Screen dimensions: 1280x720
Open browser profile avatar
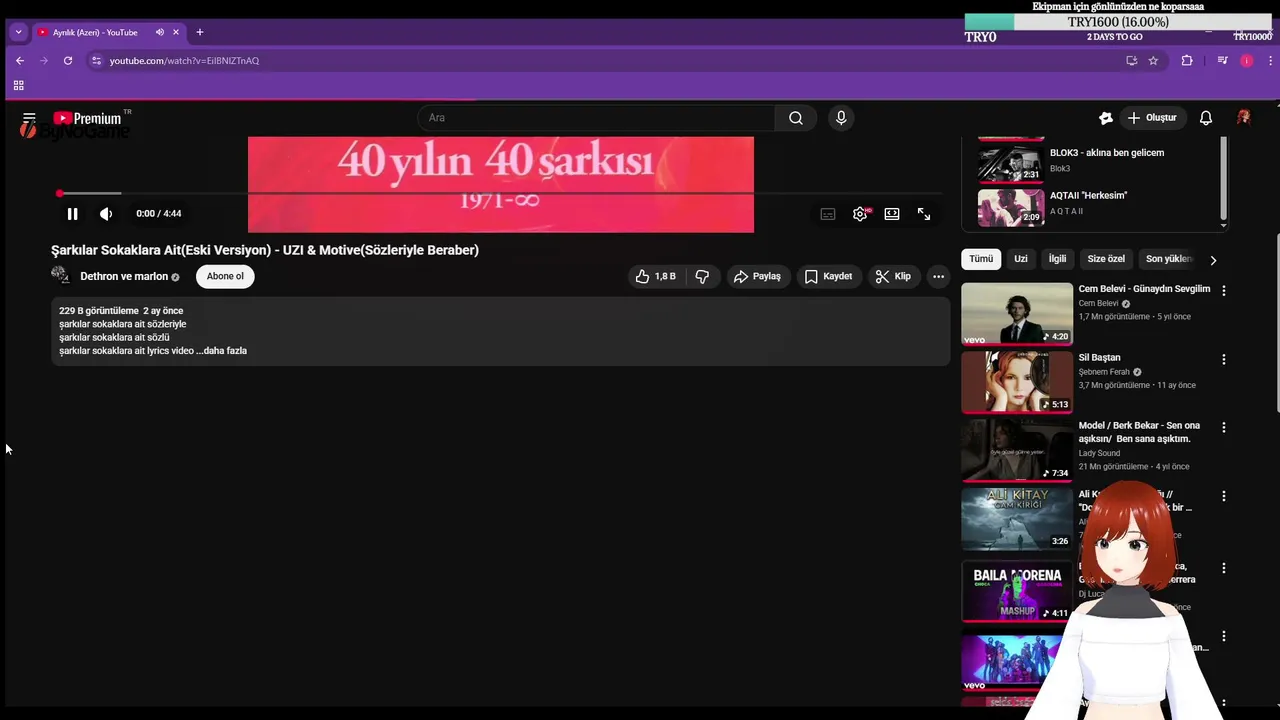(1246, 61)
